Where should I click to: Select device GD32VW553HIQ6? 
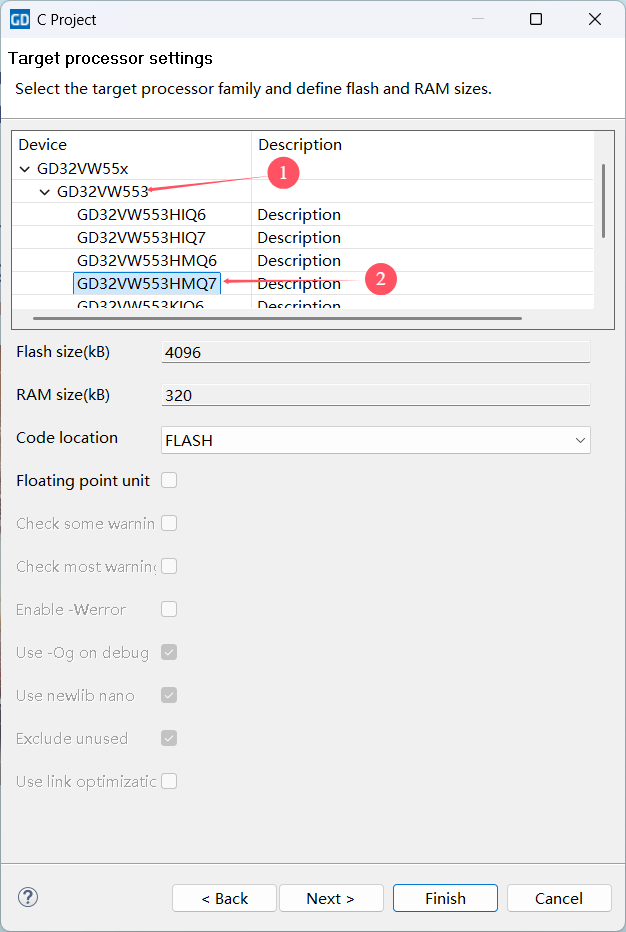tap(141, 215)
